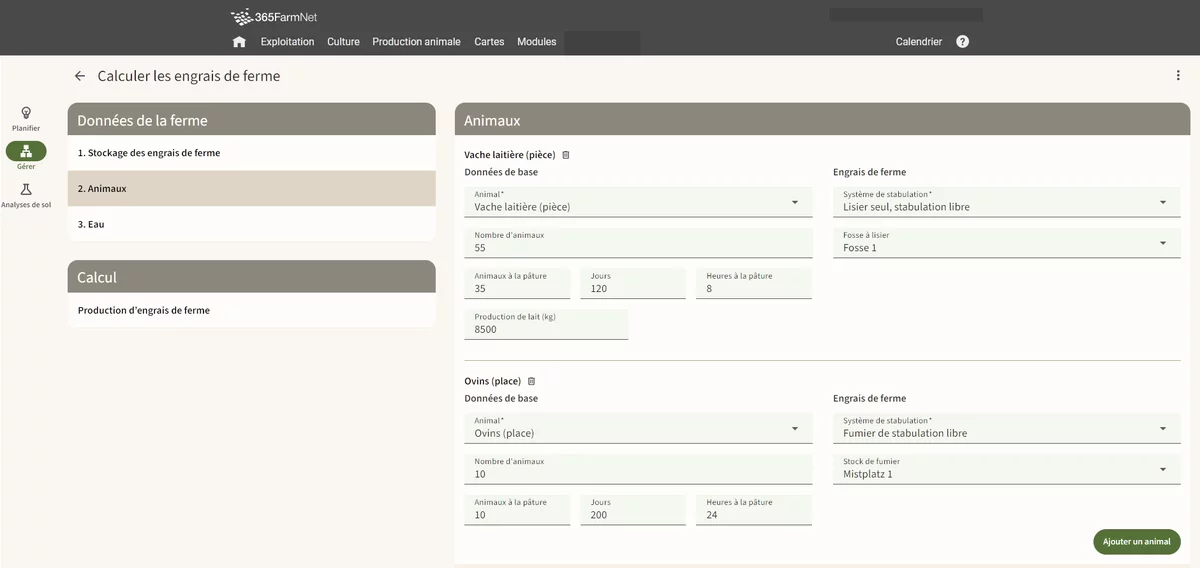Open Analyses de sol flask icon
This screenshot has height=568, width=1200.
[x=26, y=190]
